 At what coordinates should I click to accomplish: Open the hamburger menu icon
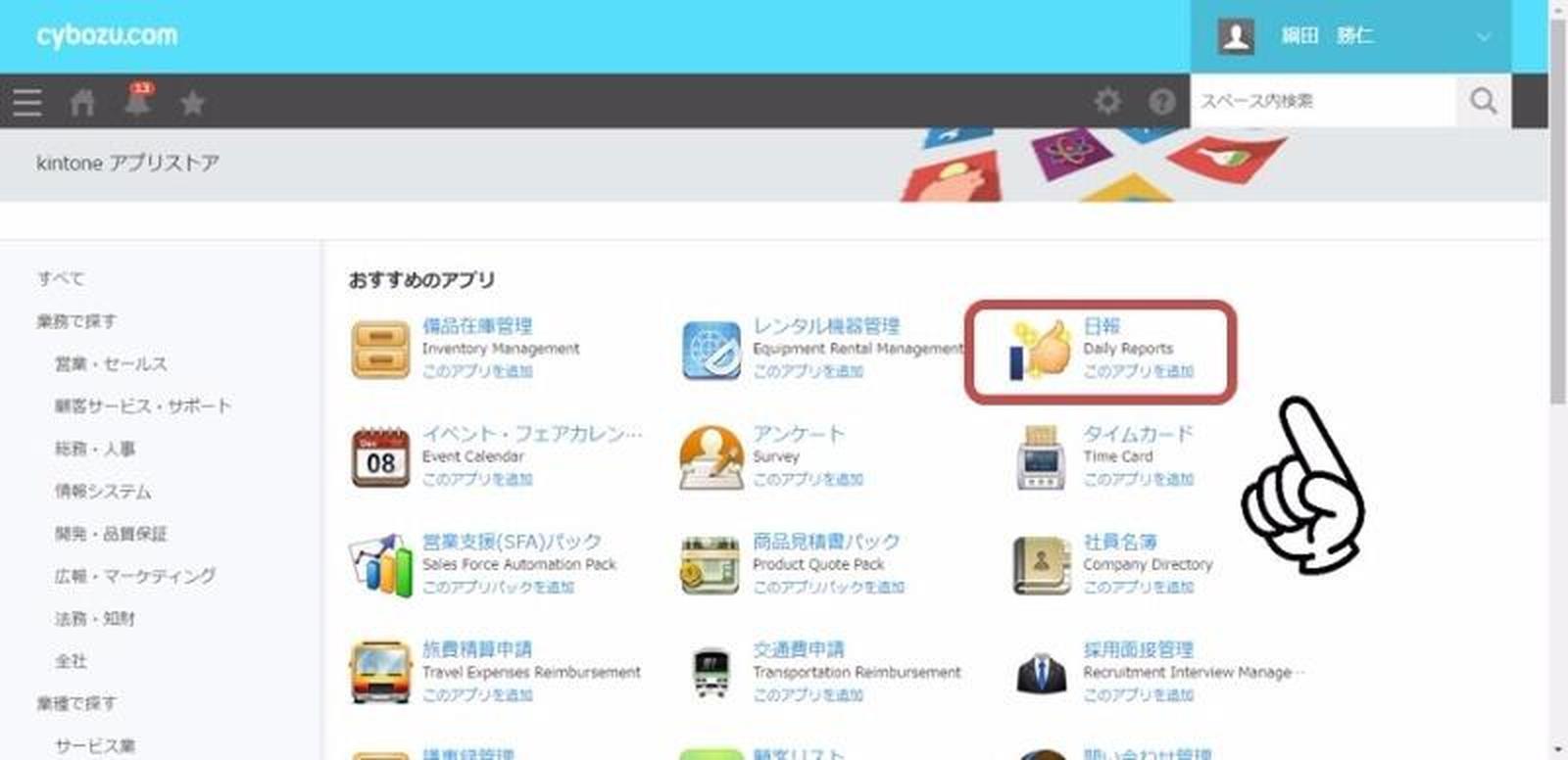pyautogui.click(x=27, y=102)
